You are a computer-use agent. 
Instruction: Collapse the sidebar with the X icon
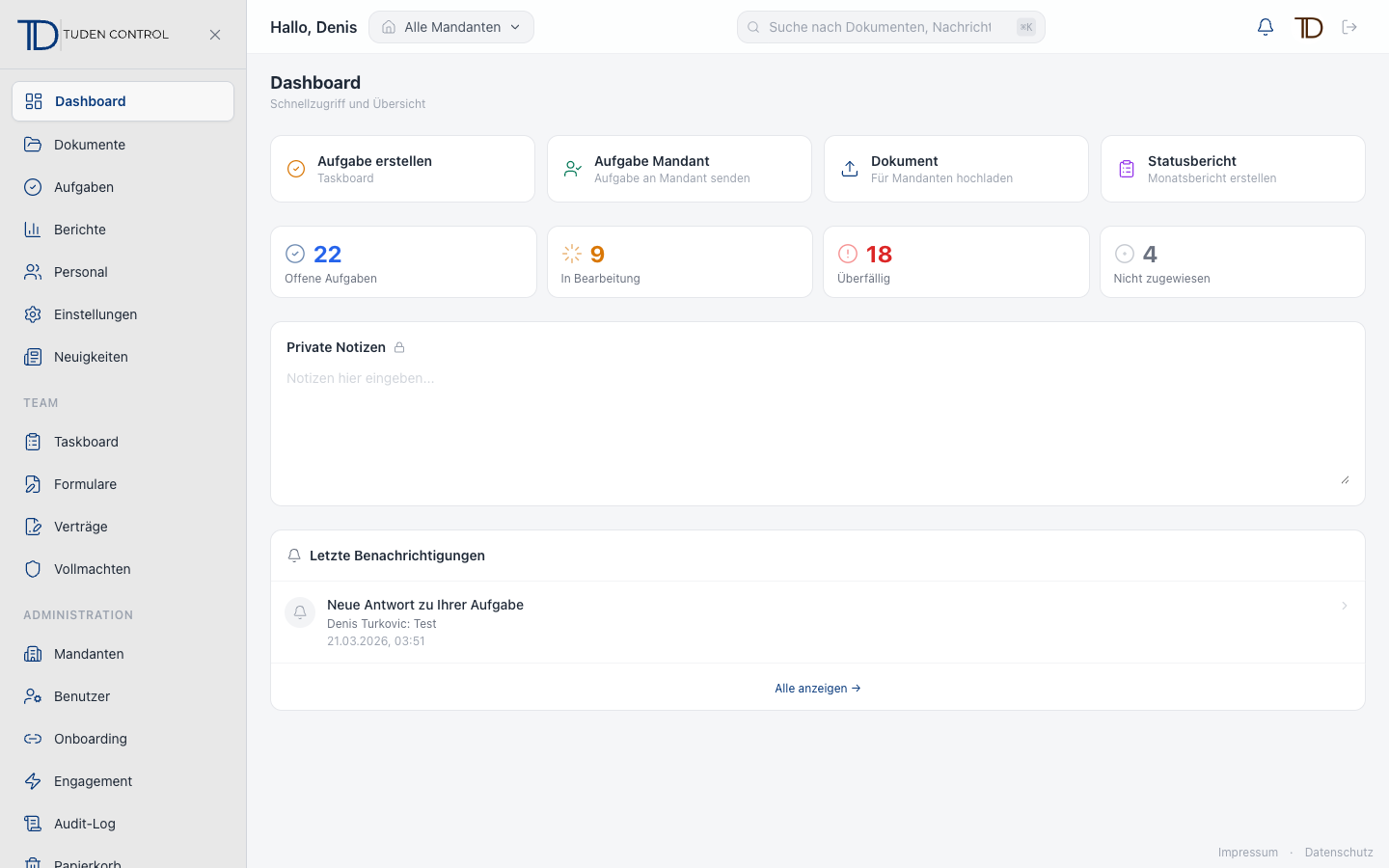coord(215,35)
